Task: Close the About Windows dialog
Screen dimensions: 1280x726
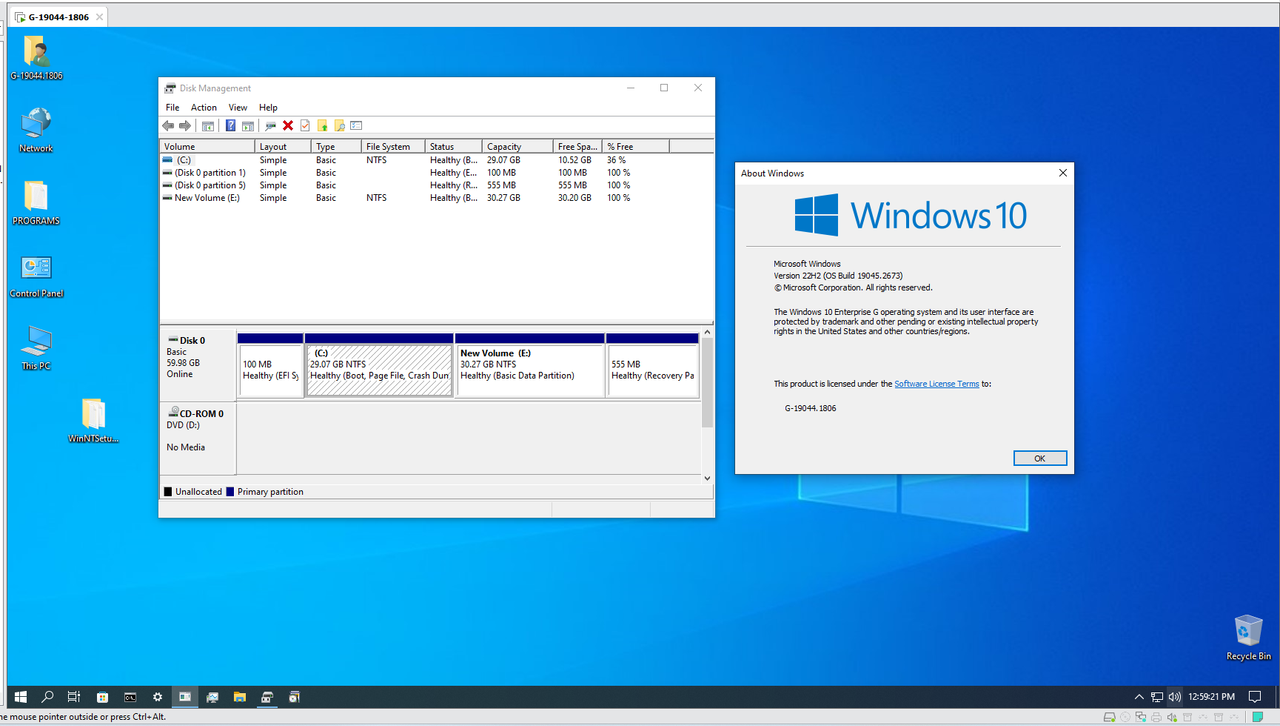Action: tap(1062, 173)
